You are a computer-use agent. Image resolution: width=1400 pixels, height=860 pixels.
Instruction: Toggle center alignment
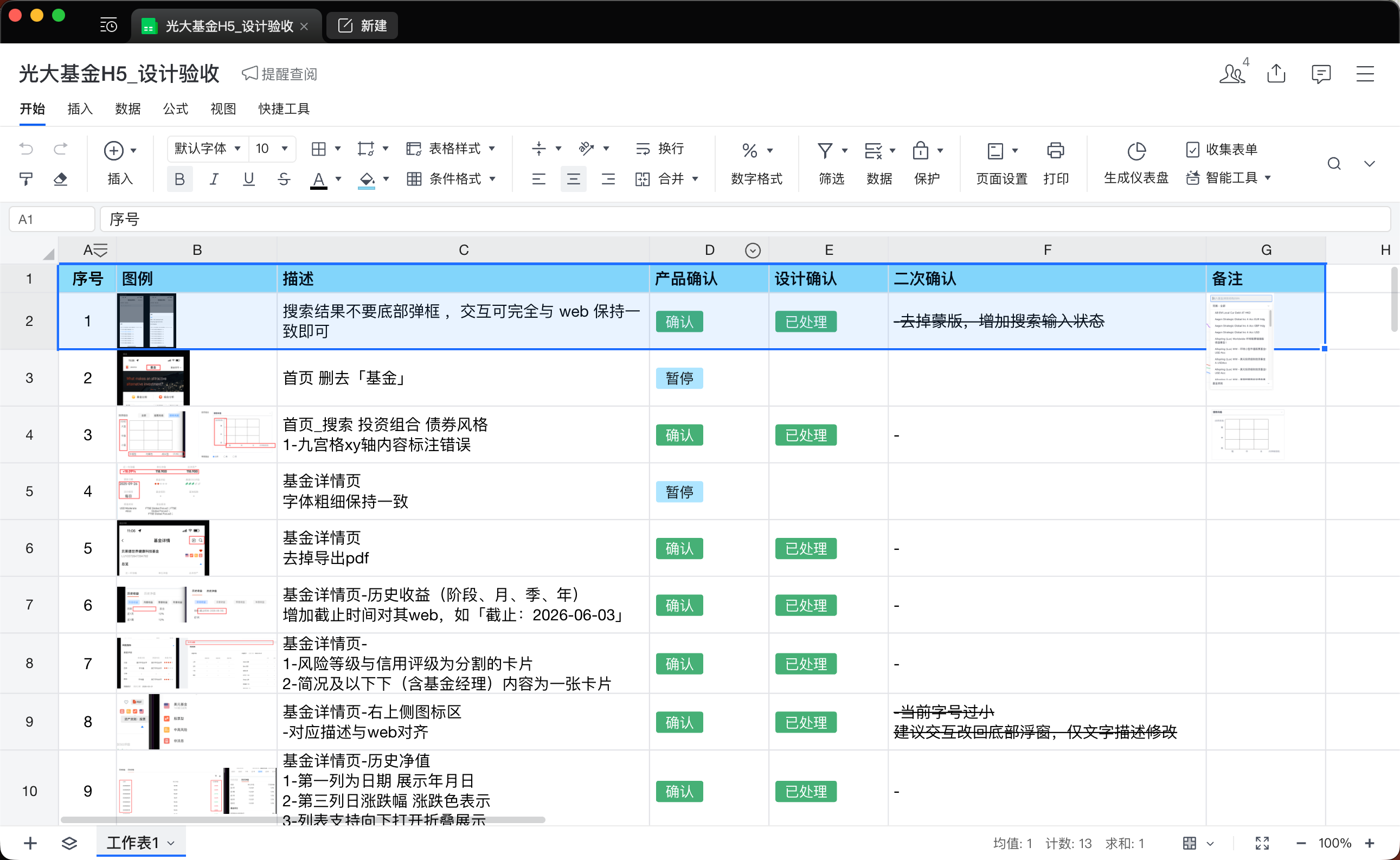[573, 179]
